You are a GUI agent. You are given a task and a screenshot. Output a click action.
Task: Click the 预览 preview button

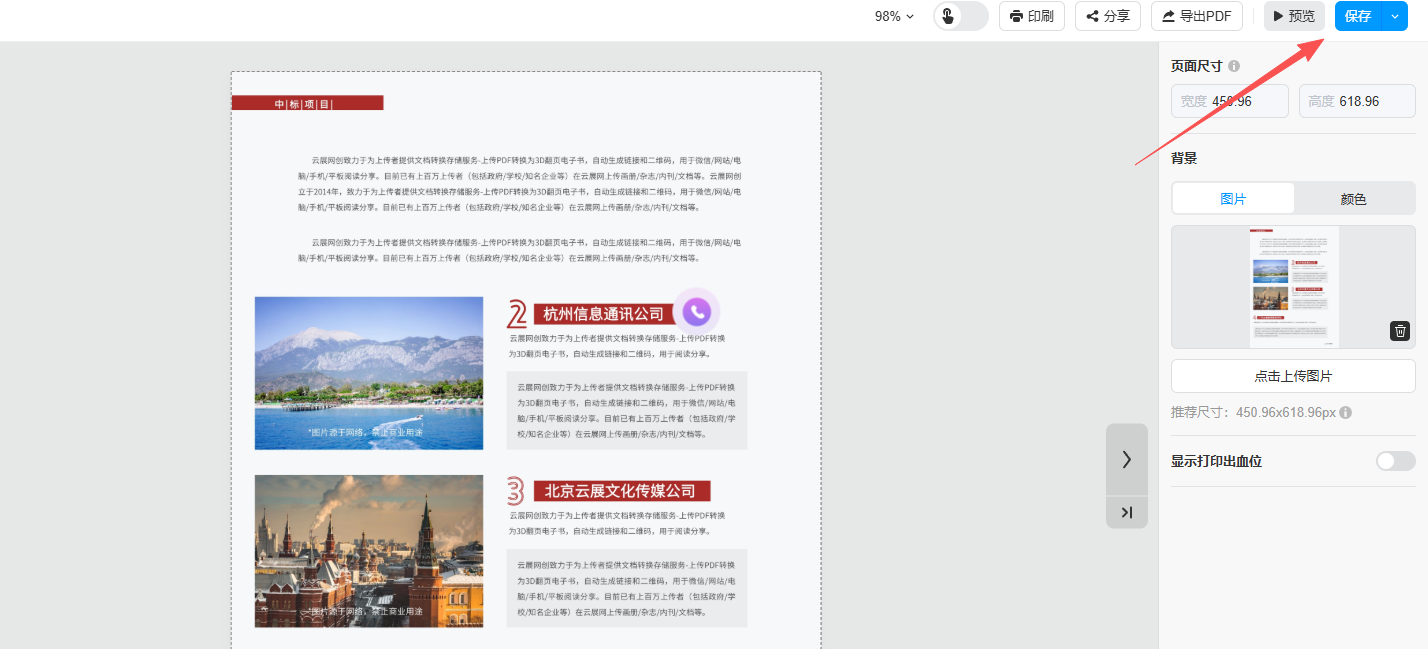(x=1294, y=16)
